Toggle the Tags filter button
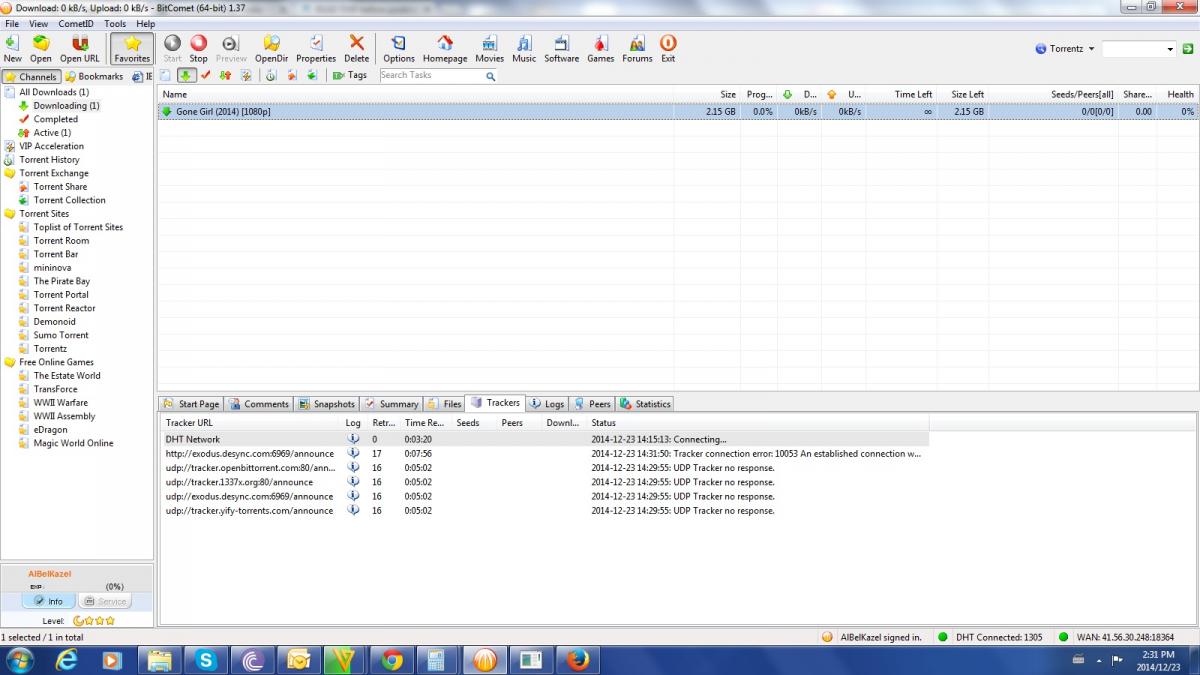Image resolution: width=1200 pixels, height=675 pixels. point(349,75)
